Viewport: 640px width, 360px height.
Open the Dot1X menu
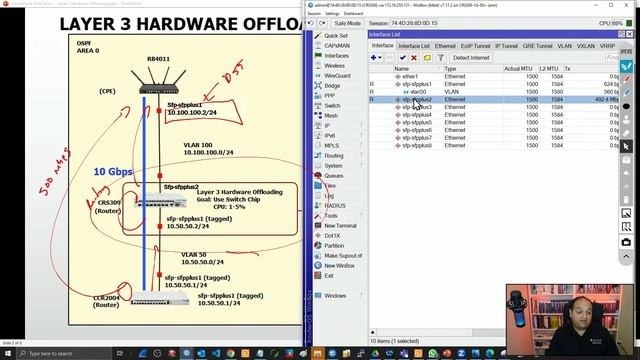tap(332, 236)
